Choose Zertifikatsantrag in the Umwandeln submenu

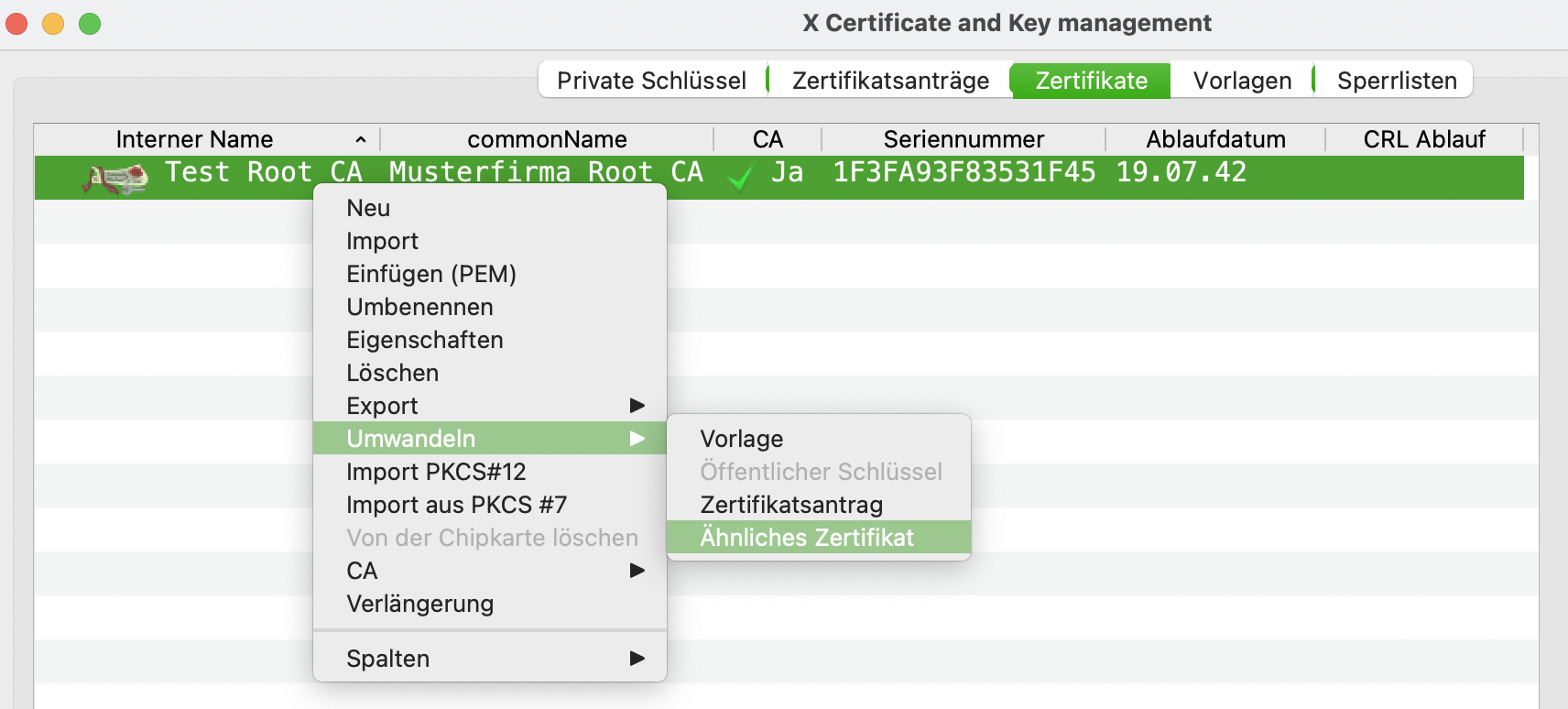point(791,505)
